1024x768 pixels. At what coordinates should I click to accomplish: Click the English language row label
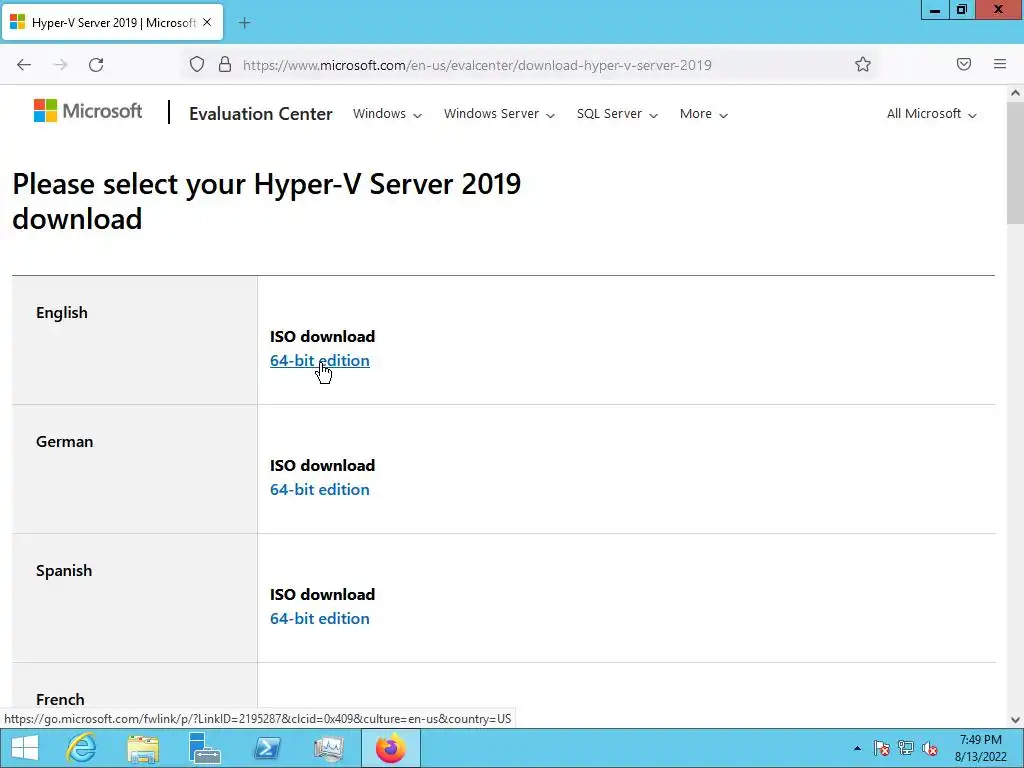tap(61, 313)
